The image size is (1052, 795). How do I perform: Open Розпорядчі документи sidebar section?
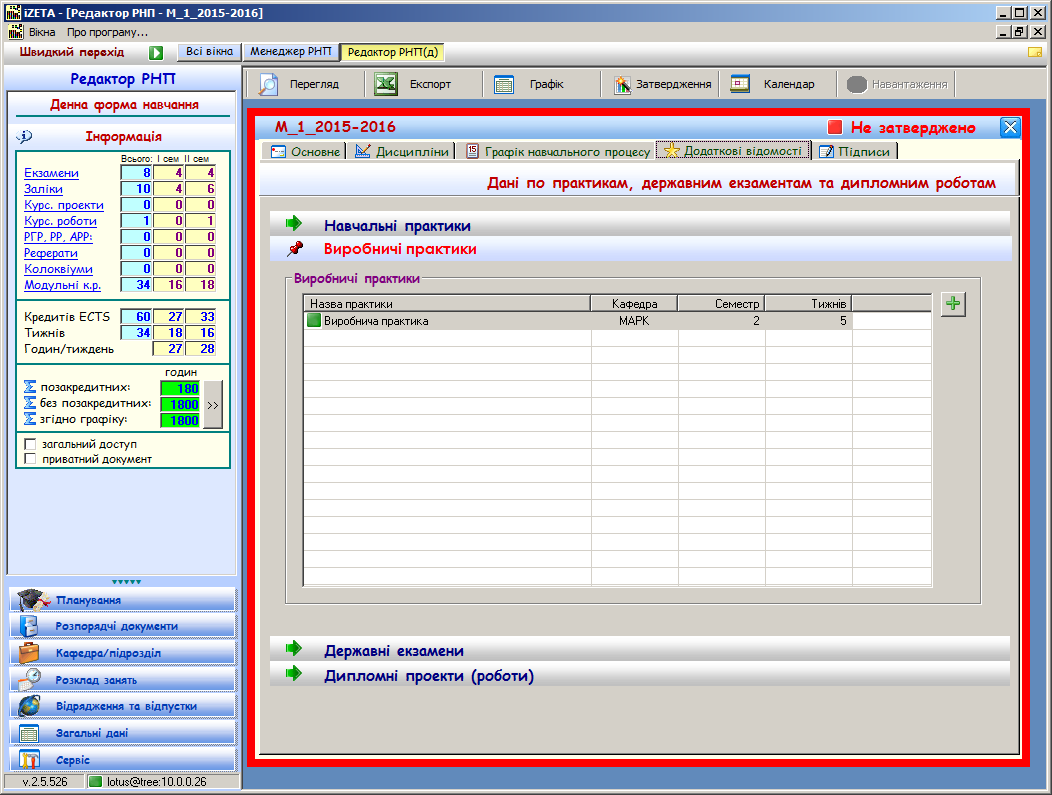123,626
